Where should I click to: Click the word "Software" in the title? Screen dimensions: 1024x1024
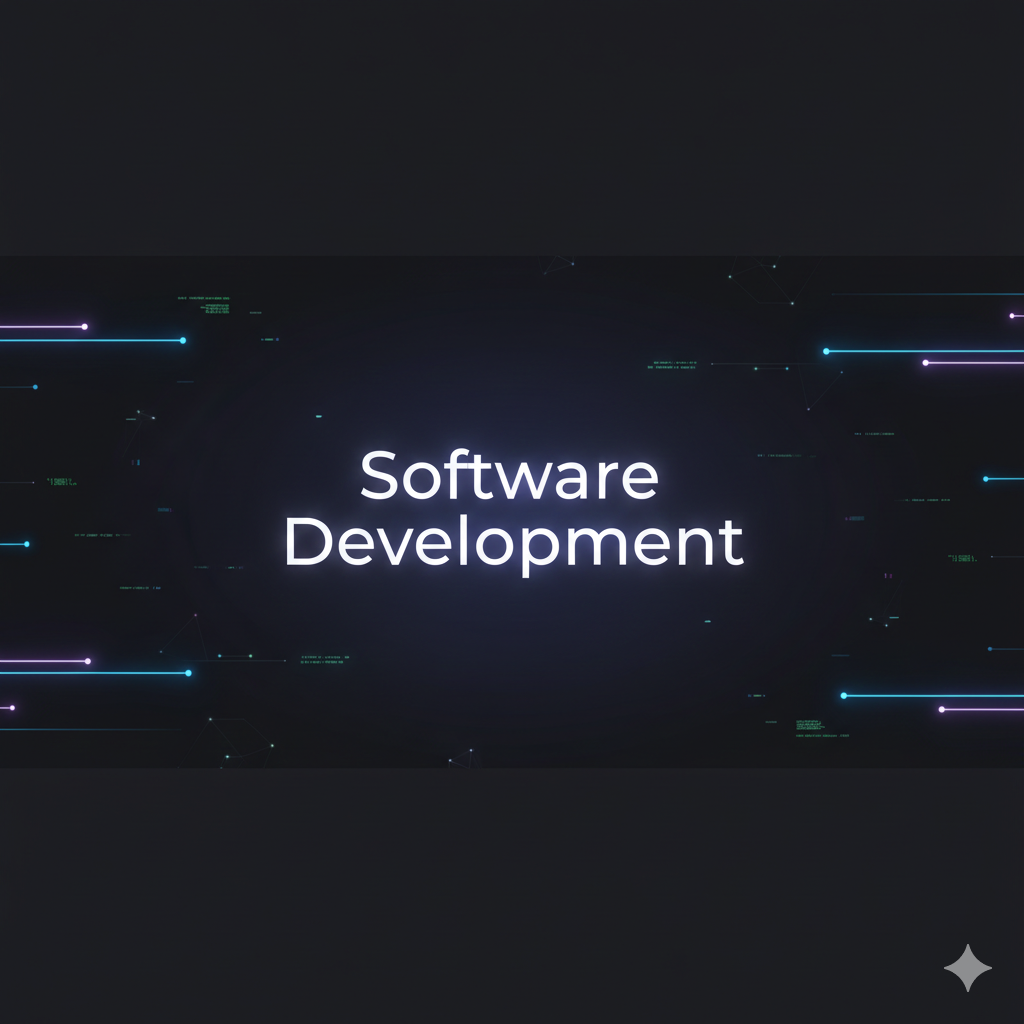pyautogui.click(x=509, y=477)
